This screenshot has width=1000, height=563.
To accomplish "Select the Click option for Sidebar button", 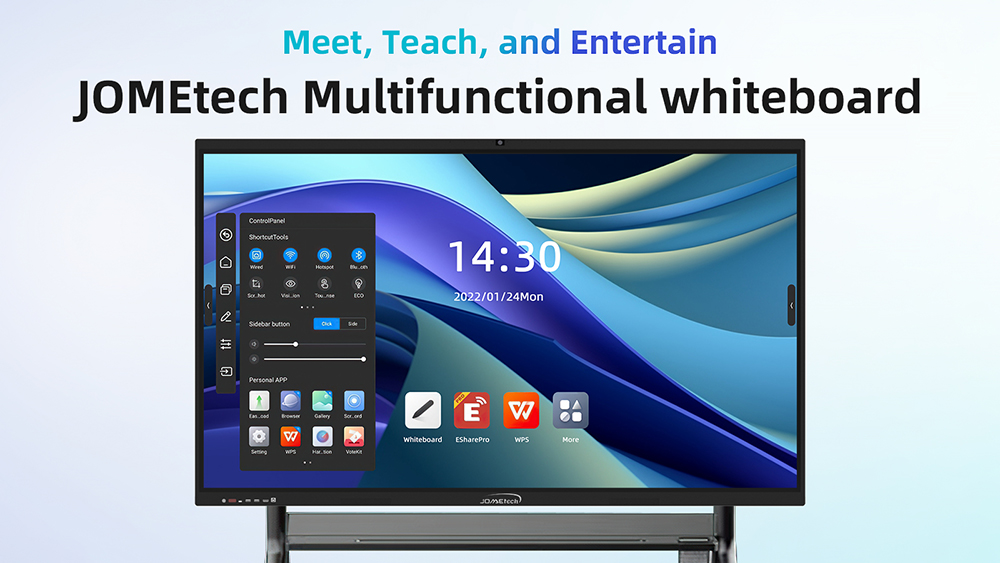I will (327, 324).
